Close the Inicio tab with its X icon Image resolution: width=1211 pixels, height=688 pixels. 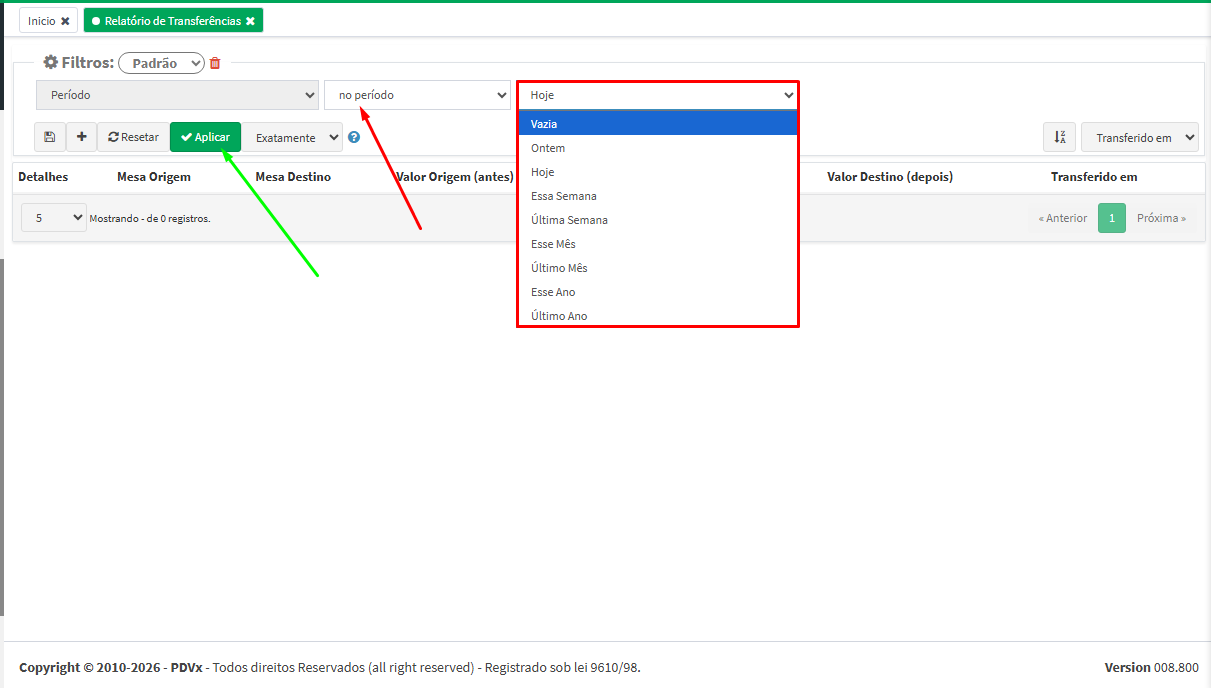click(65, 21)
